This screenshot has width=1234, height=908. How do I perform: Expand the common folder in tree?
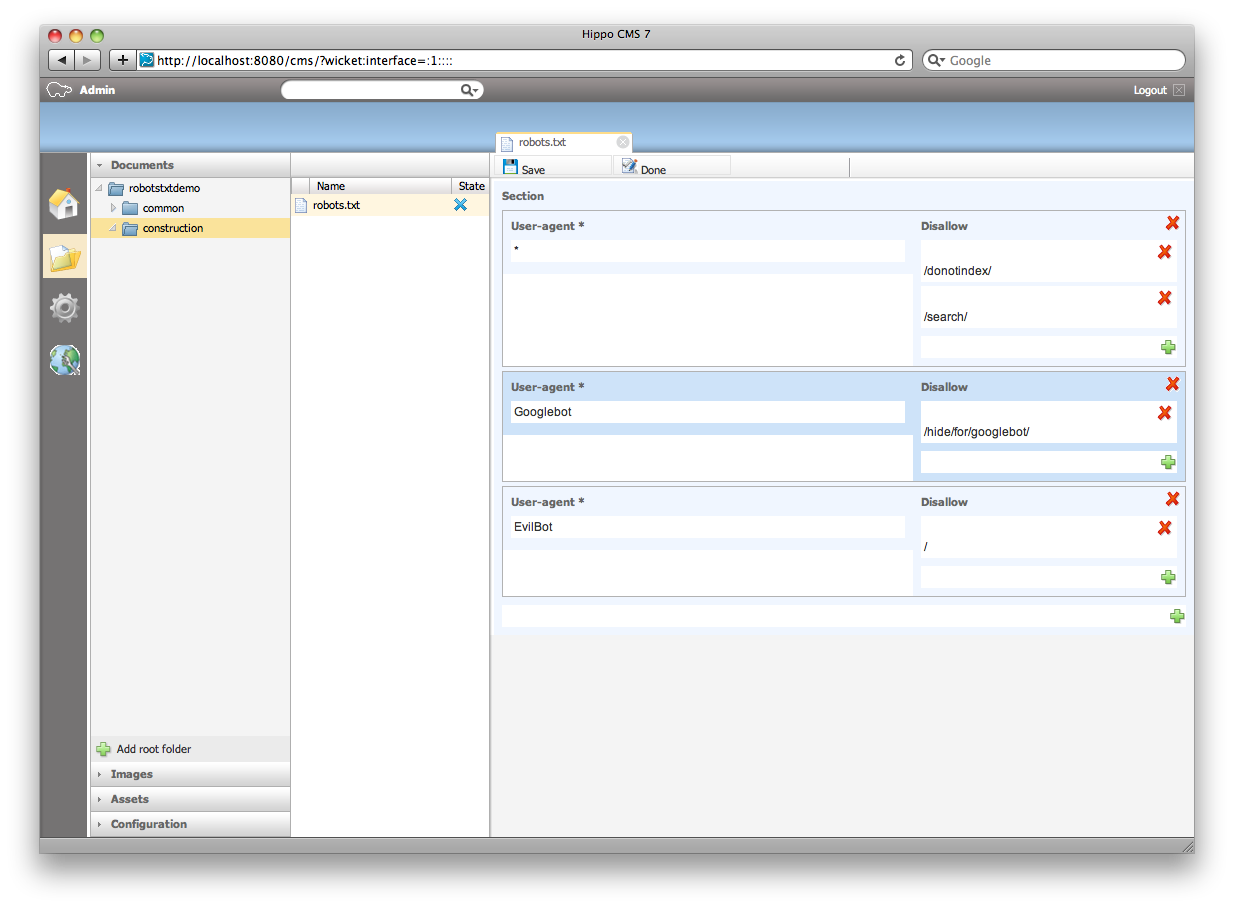[x=114, y=208]
